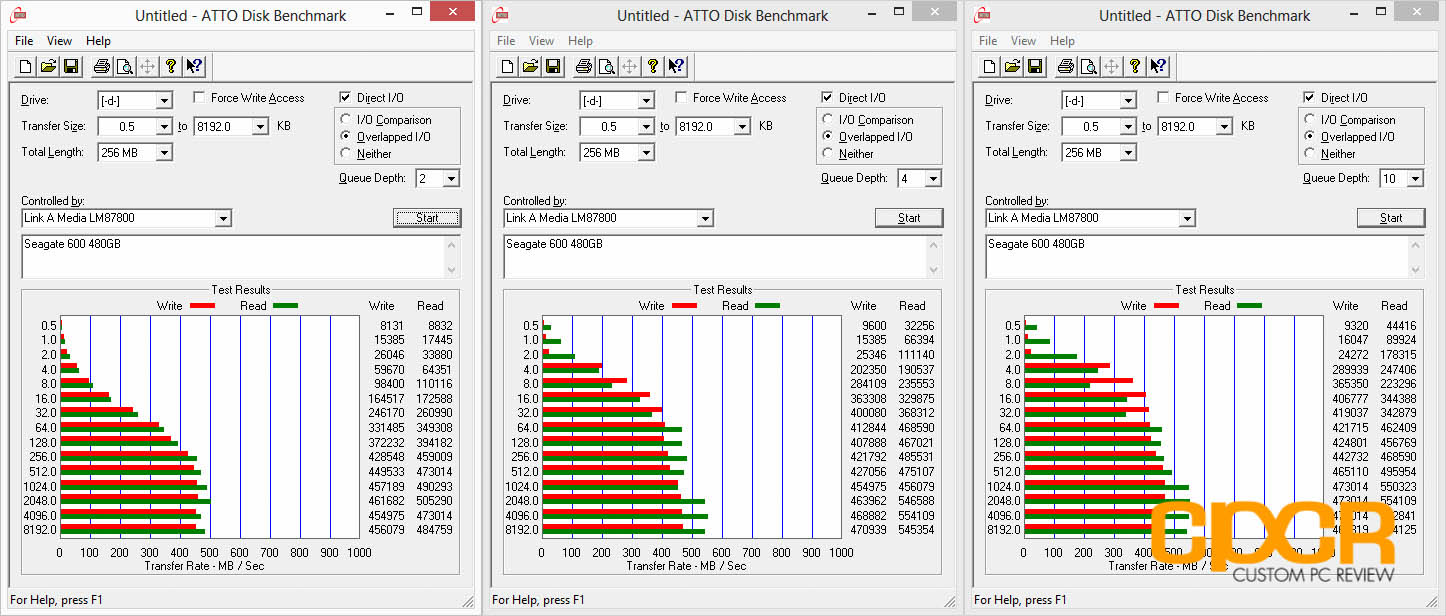This screenshot has height=616, width=1446.
Task: Expand Controlled by dropdown in Queue Depth 4 window
Action: [704, 218]
